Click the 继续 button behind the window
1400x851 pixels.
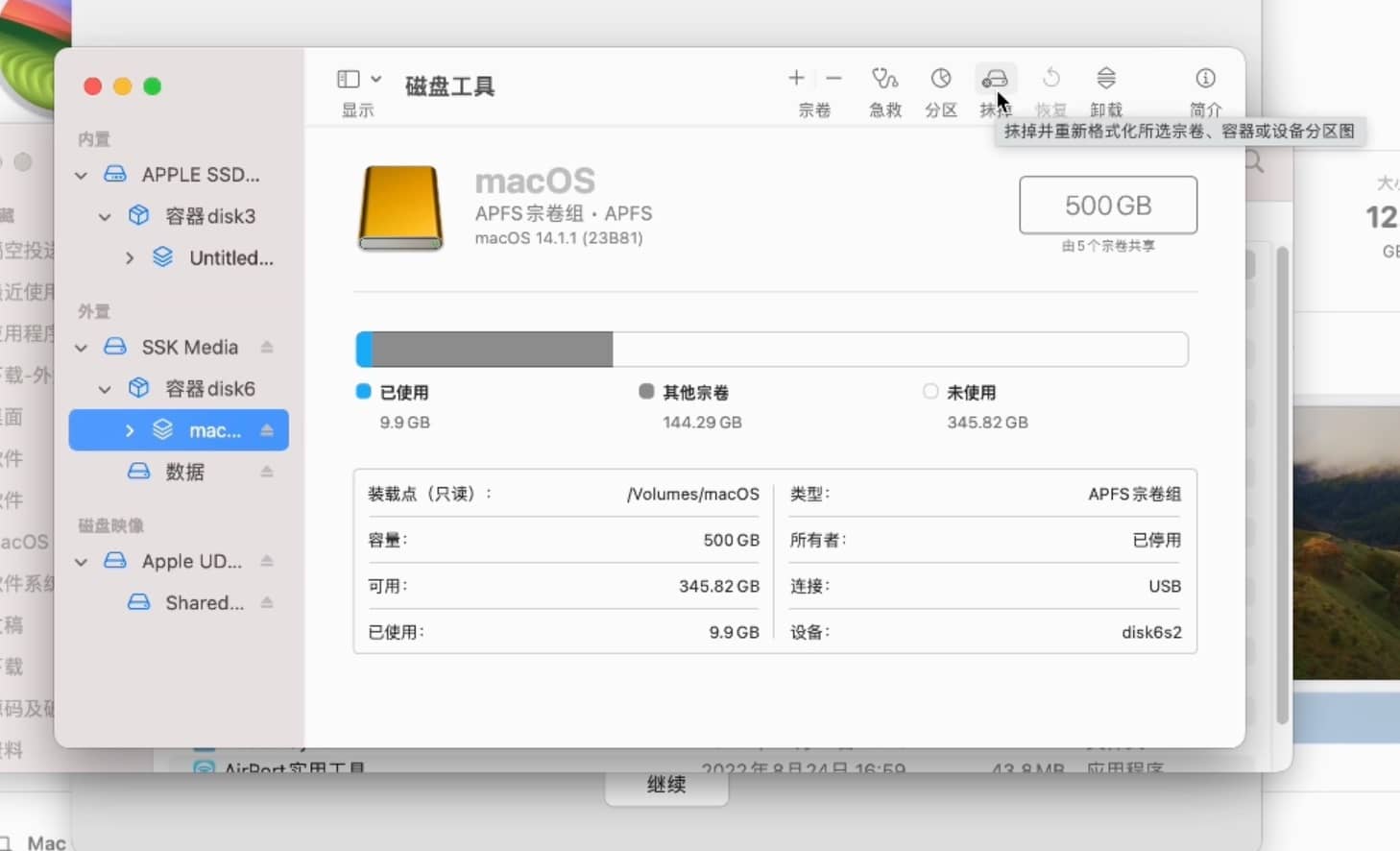click(x=666, y=786)
